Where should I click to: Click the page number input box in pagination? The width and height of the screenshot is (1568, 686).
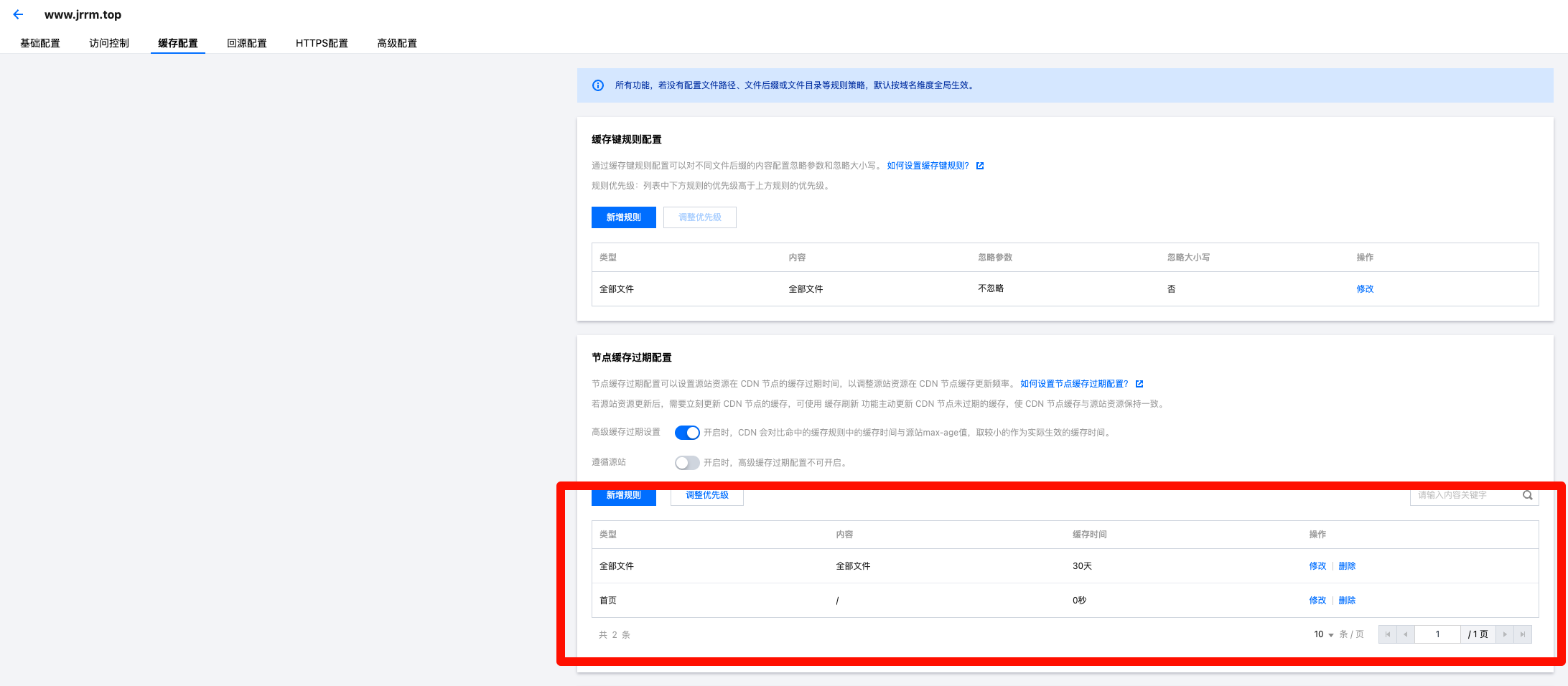coord(1437,634)
